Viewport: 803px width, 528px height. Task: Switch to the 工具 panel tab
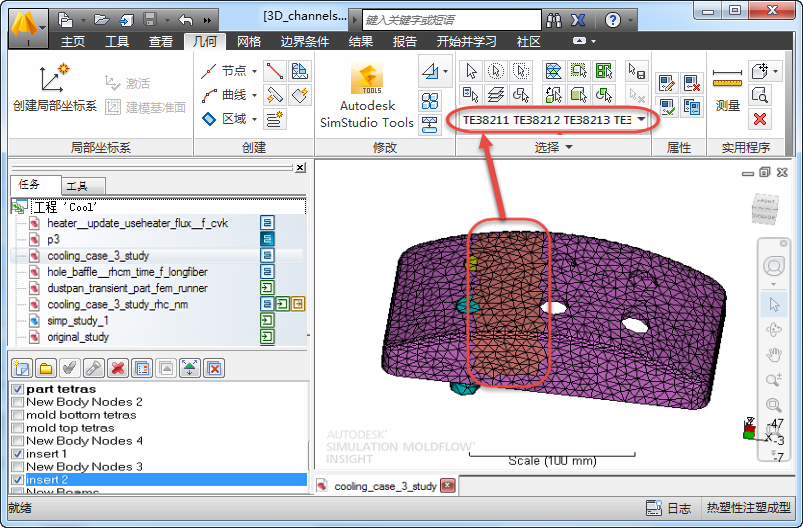(83, 186)
